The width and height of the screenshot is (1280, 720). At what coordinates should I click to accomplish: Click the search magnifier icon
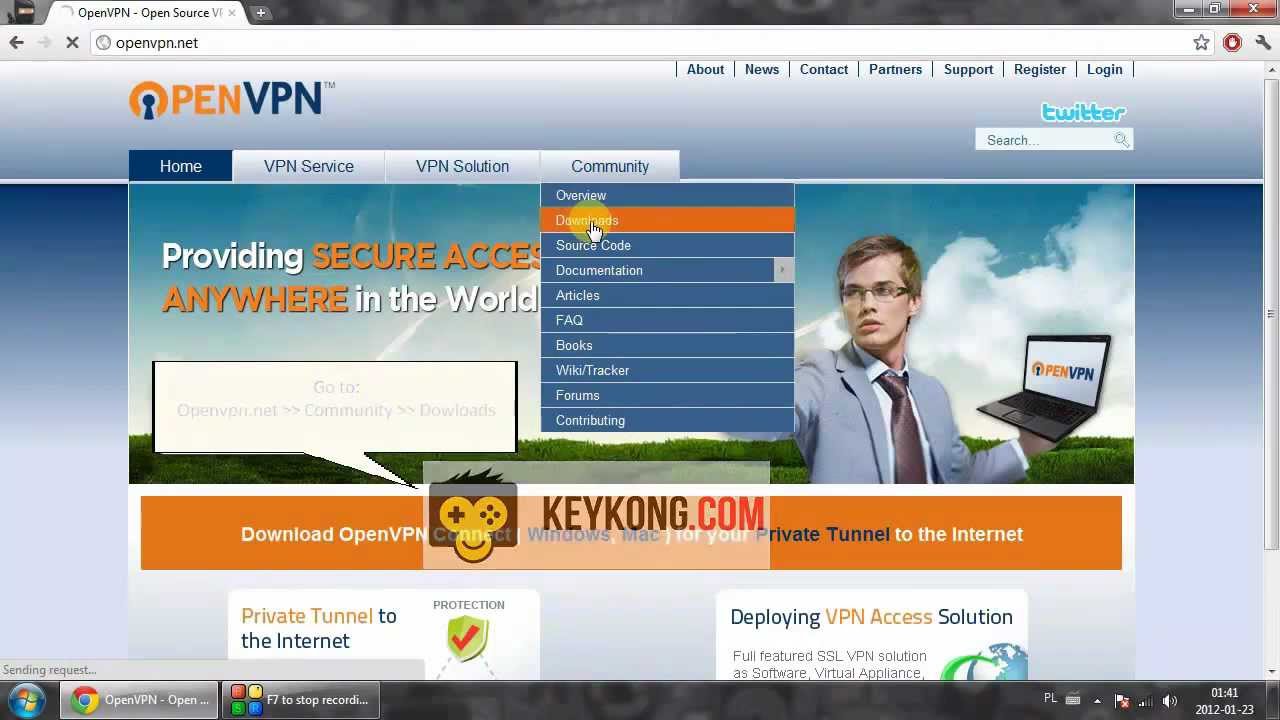(x=1122, y=140)
